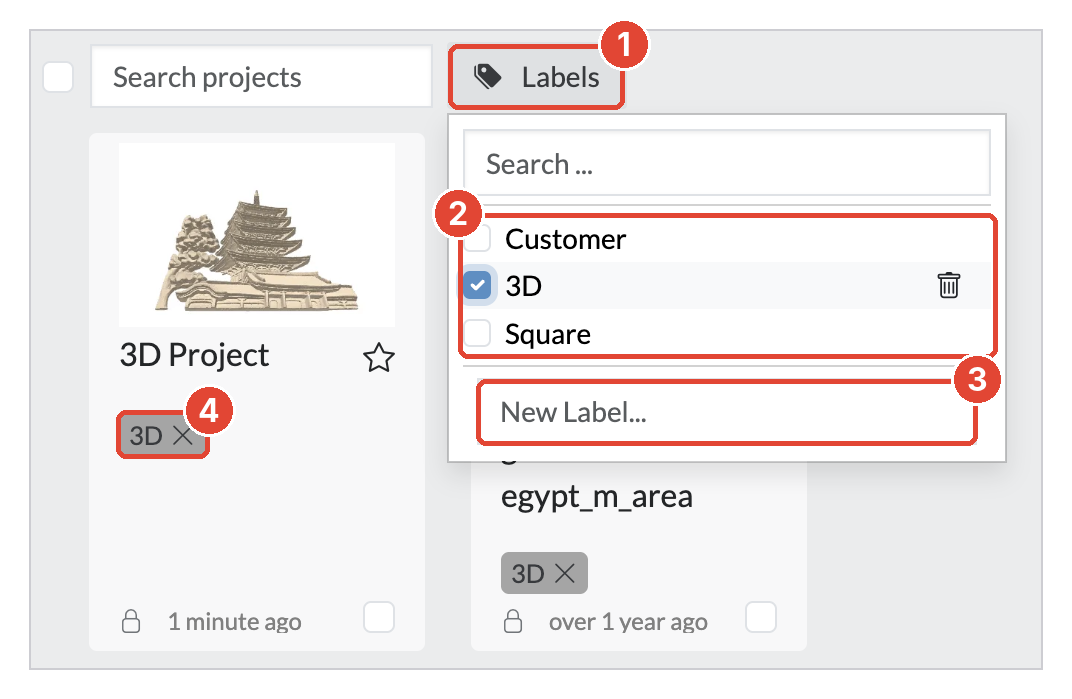Click the Square label text

click(x=548, y=334)
